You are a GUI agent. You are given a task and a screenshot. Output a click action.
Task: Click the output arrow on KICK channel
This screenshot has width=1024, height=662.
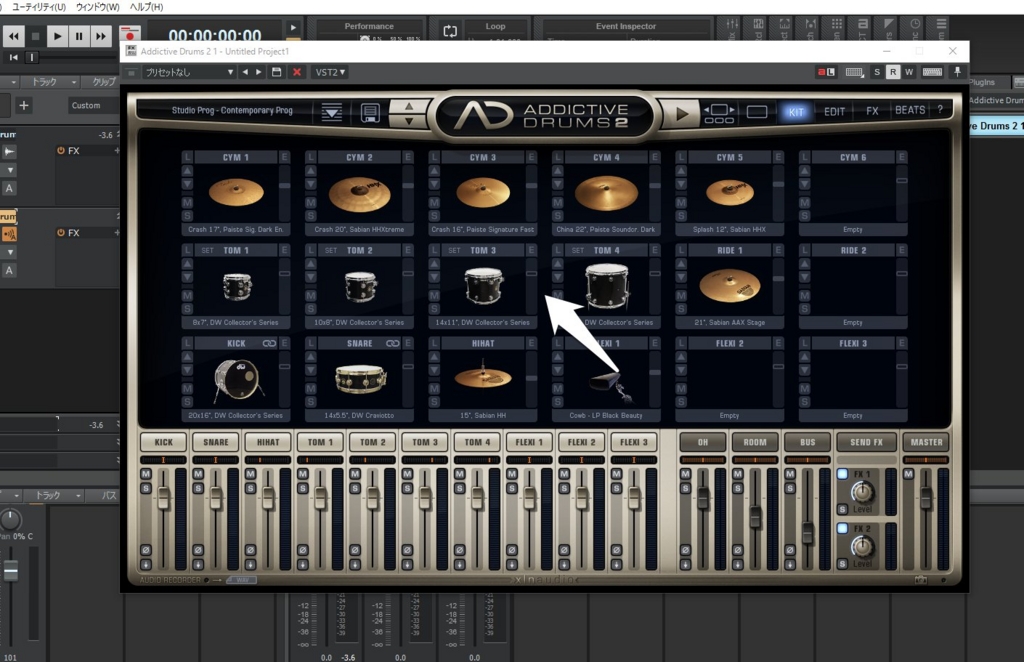click(146, 564)
